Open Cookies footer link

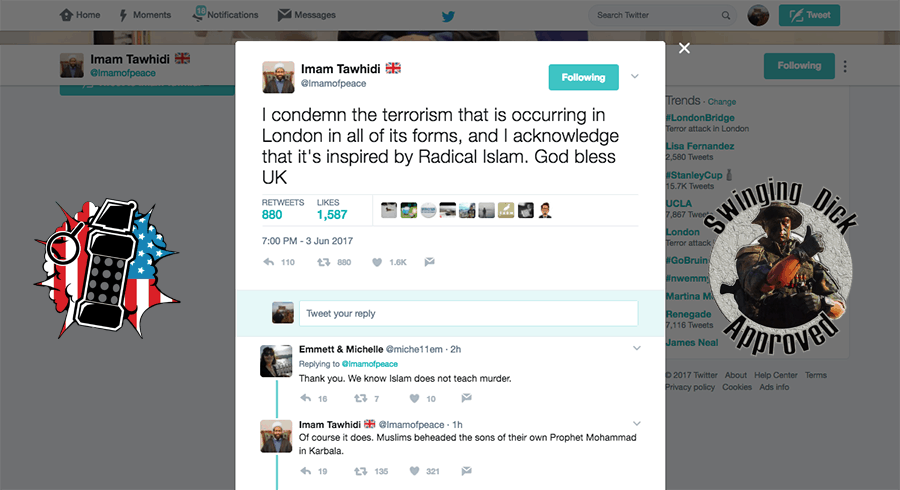[x=737, y=387]
